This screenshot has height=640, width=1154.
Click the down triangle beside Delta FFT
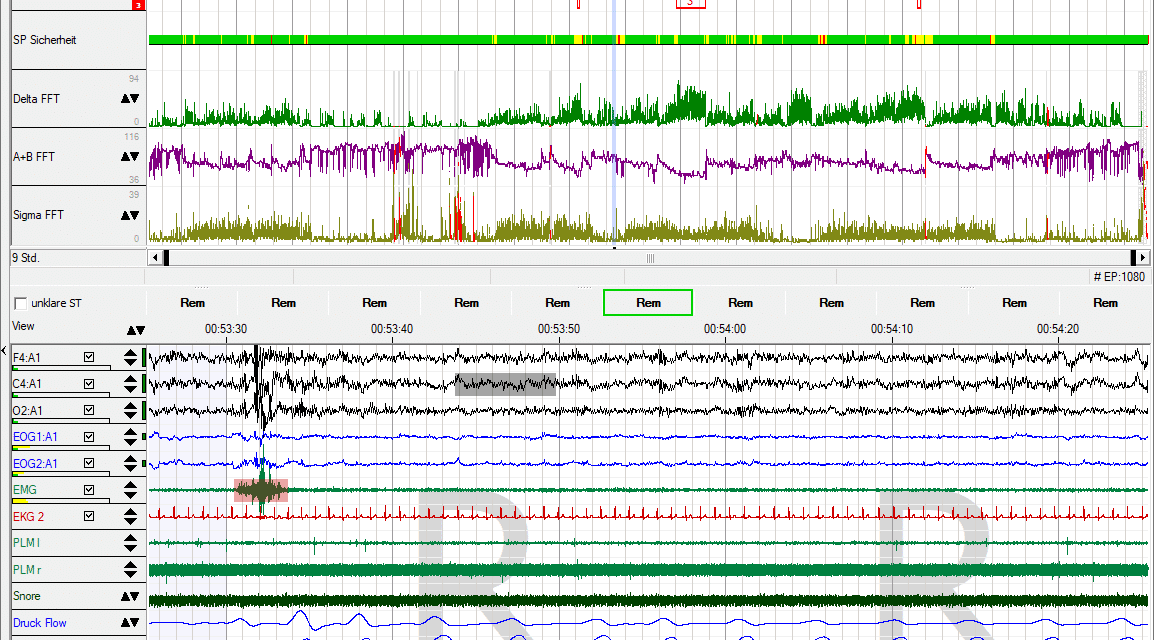click(135, 99)
